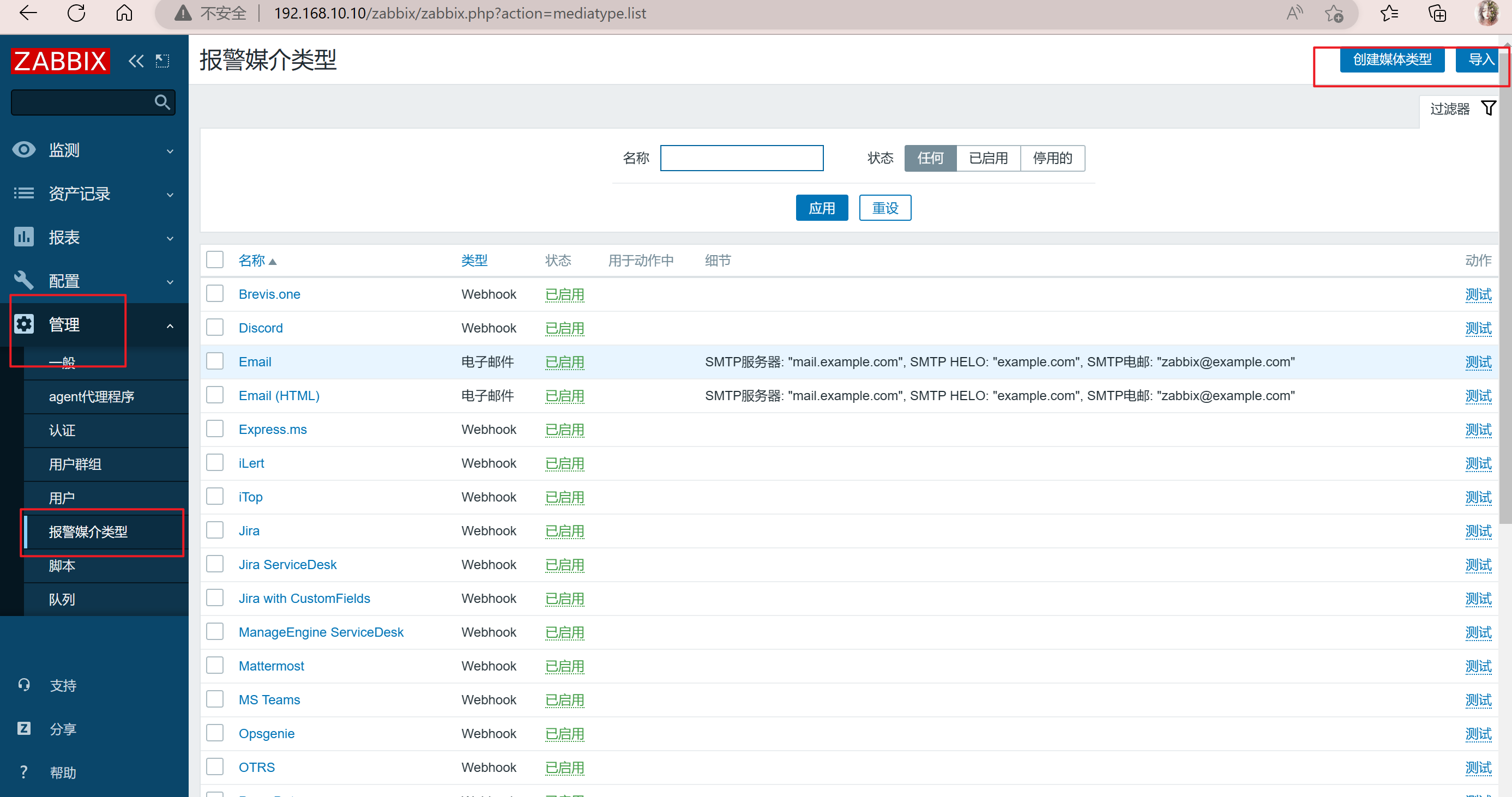This screenshot has height=797, width=1512.
Task: Check the Discord row checkbox
Action: 215,328
